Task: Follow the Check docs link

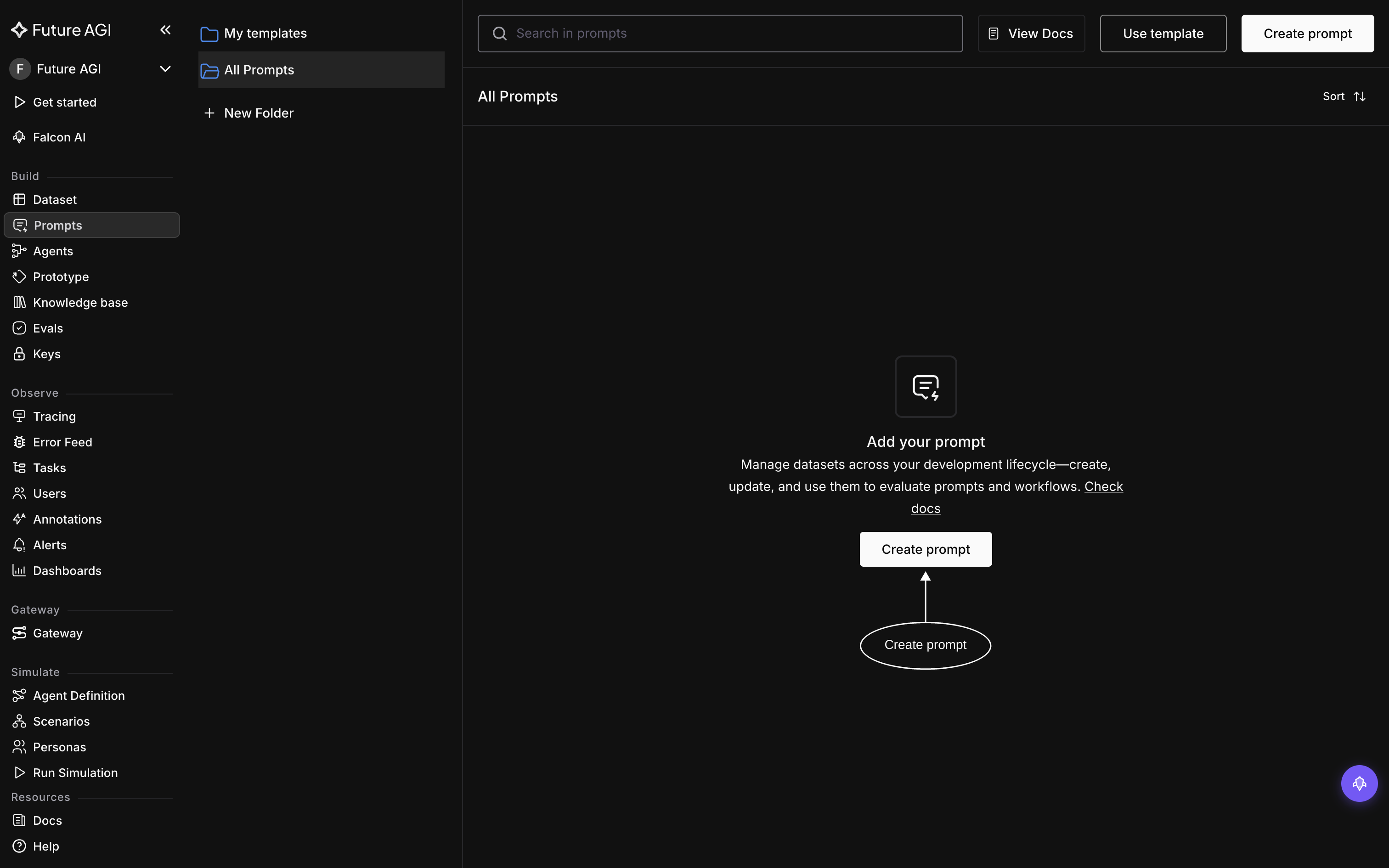Action: point(1103,487)
